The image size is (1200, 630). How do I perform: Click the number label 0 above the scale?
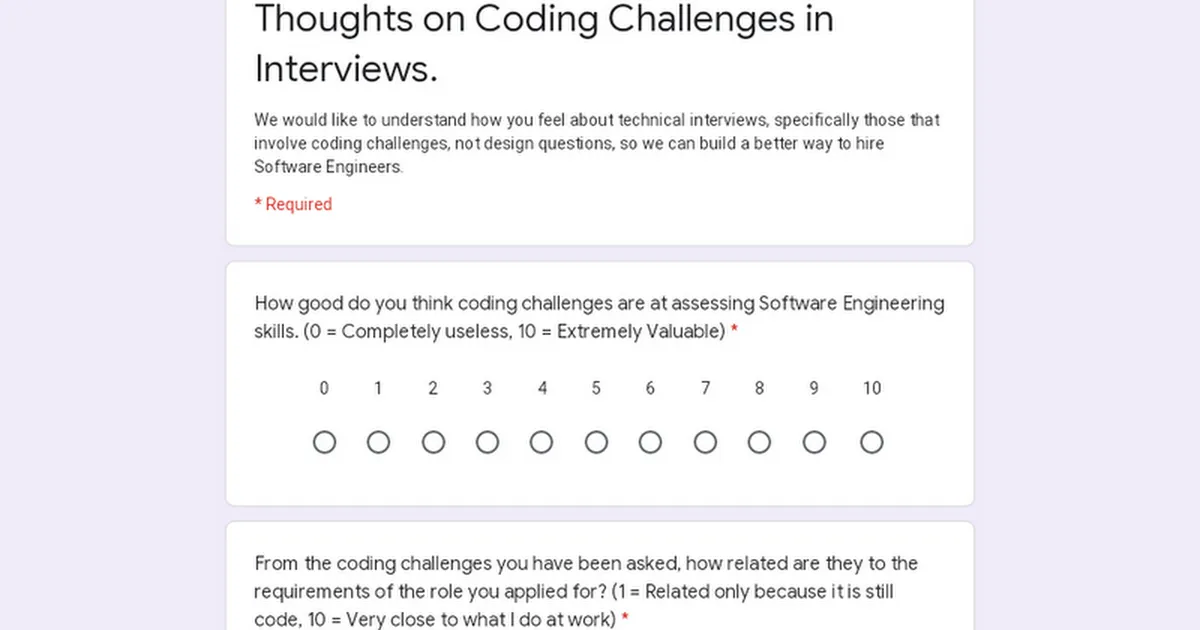click(324, 388)
